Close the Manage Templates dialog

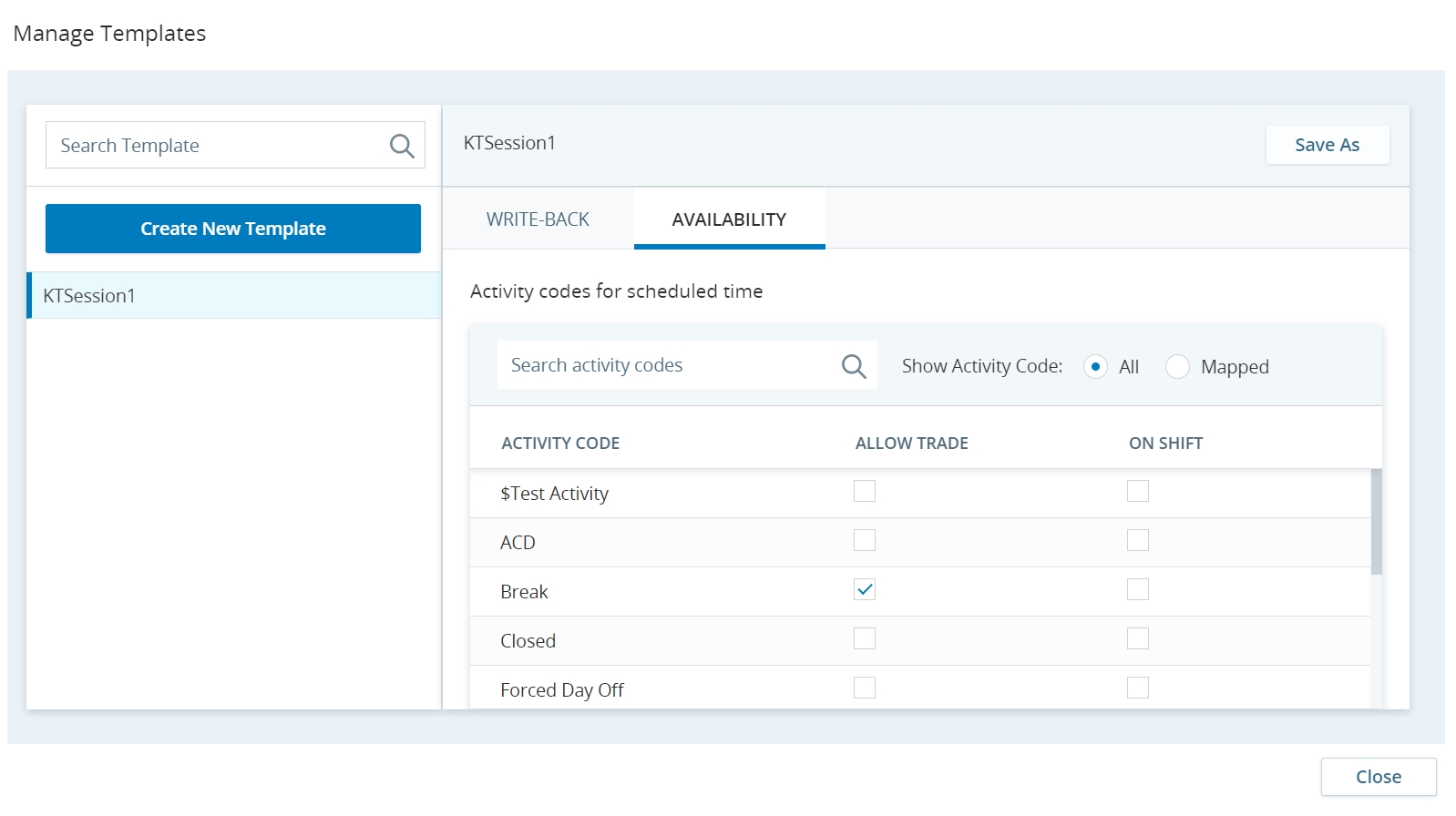[x=1378, y=777]
